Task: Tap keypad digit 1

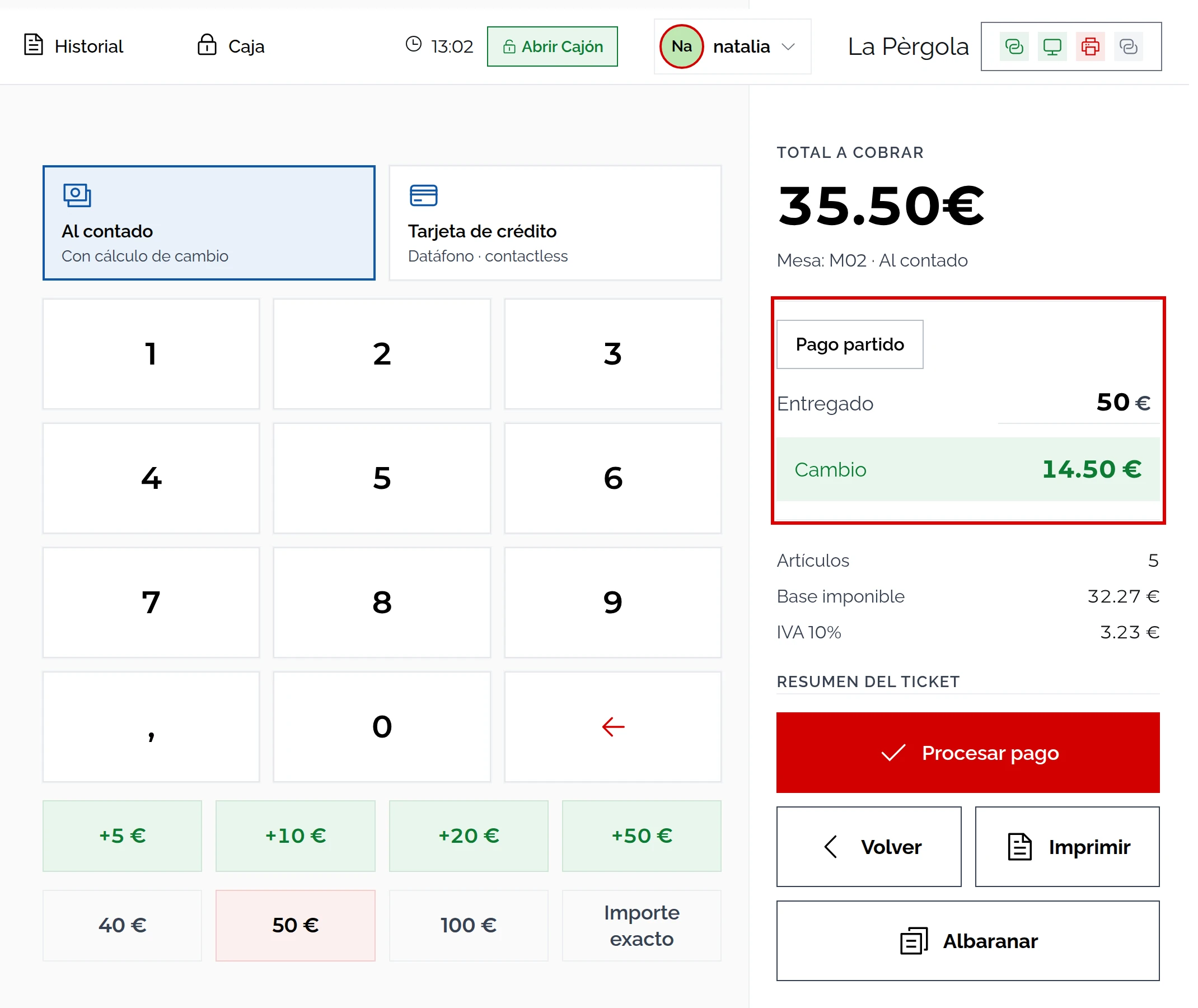Action: [151, 354]
